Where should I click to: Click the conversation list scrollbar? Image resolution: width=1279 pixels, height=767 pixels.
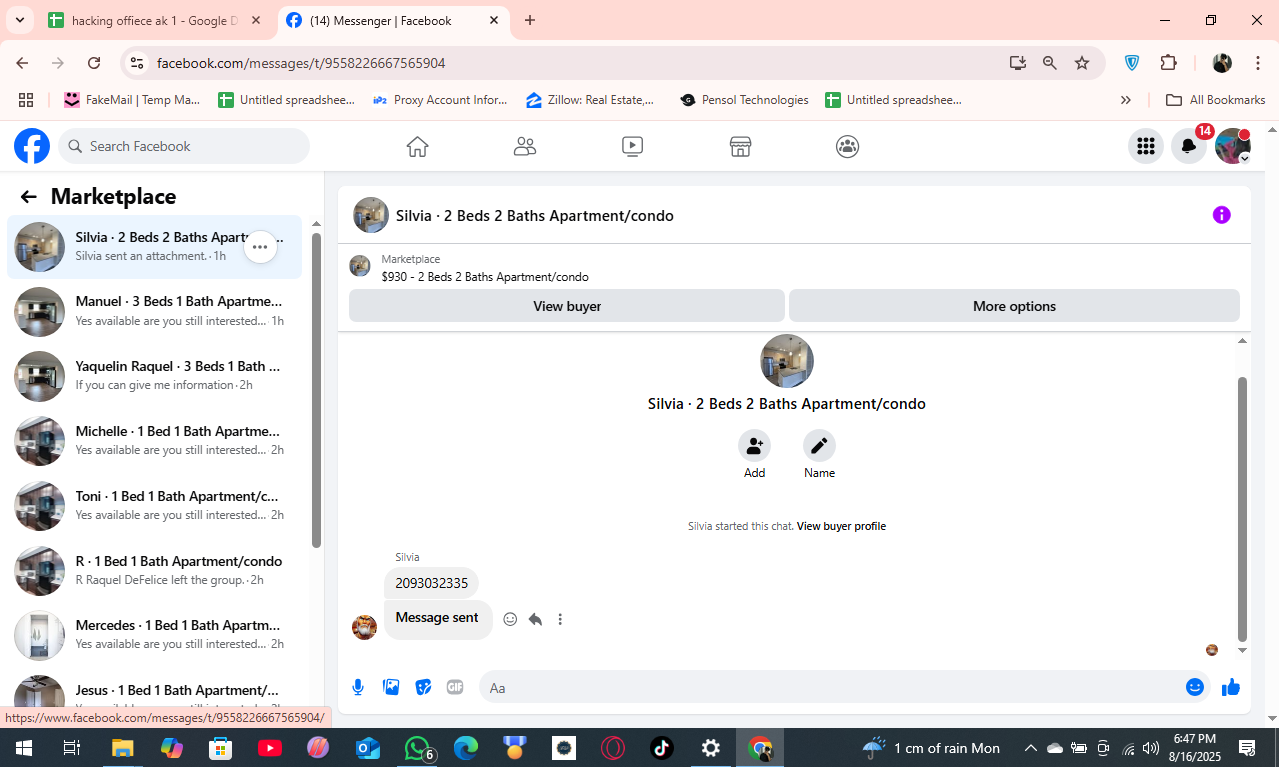316,390
